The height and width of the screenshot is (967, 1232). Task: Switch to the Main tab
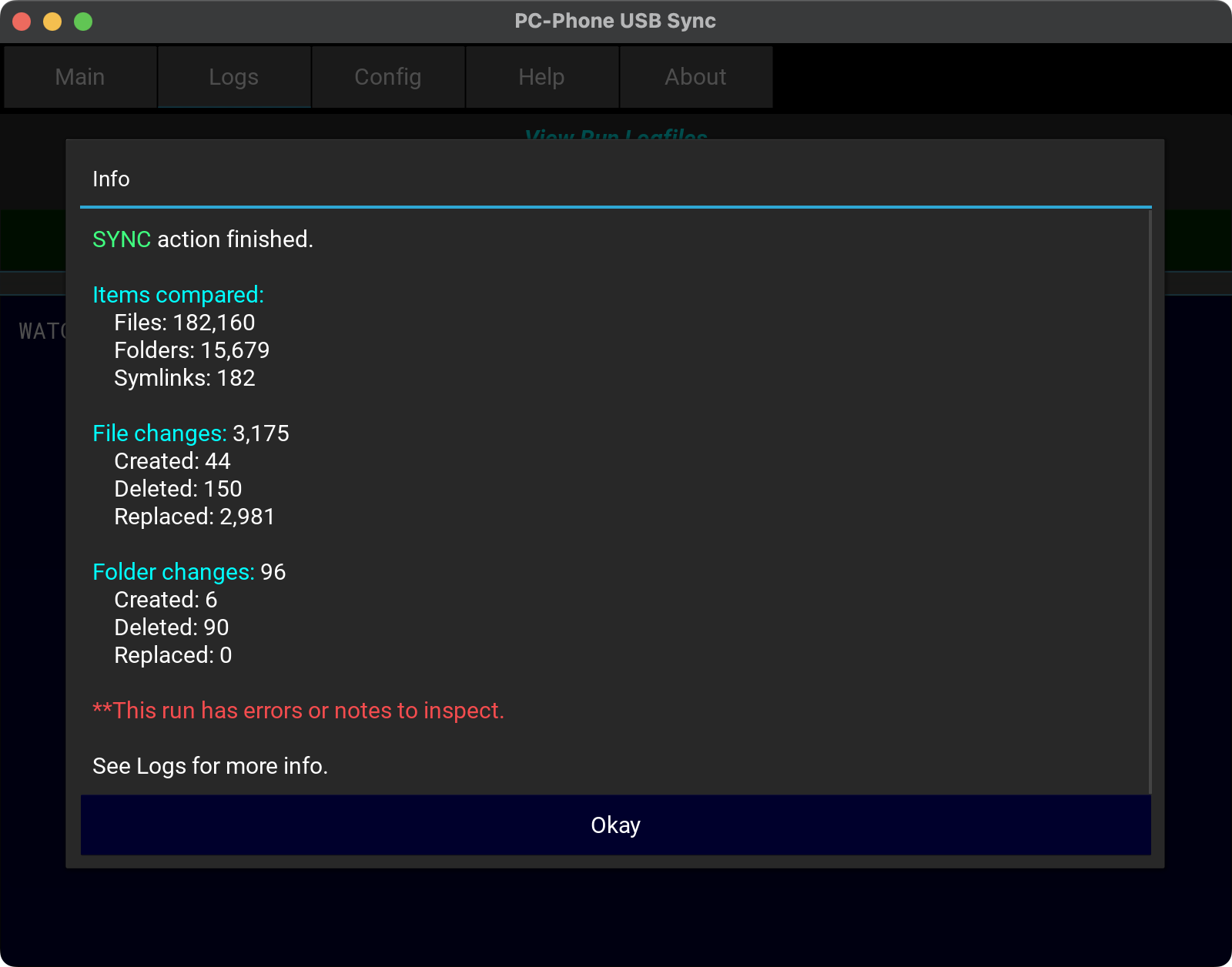click(80, 77)
